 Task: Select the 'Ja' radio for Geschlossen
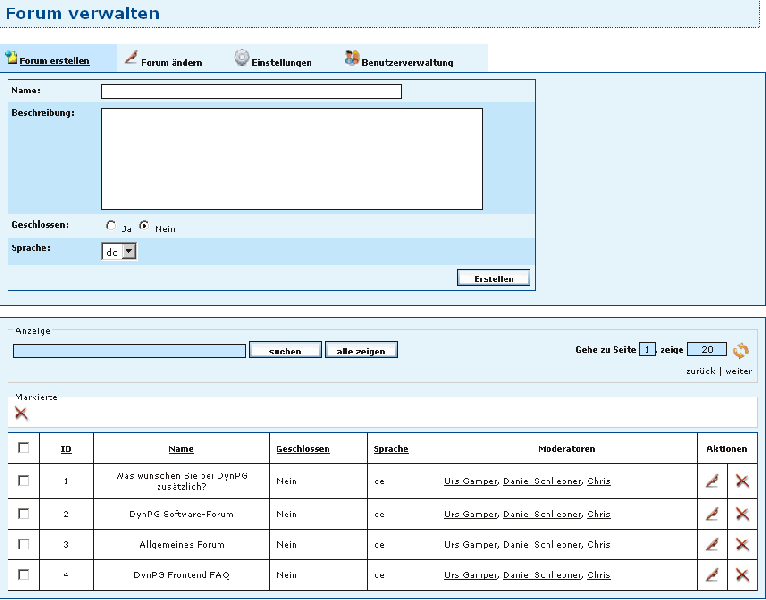(x=111, y=226)
